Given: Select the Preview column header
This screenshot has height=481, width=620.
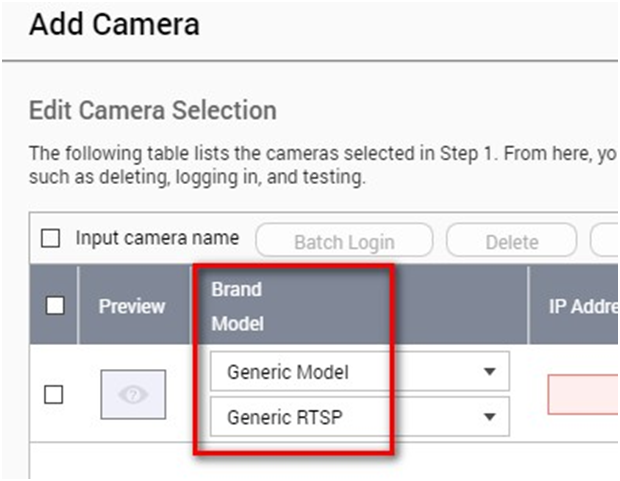Looking at the screenshot, I should pos(132,306).
